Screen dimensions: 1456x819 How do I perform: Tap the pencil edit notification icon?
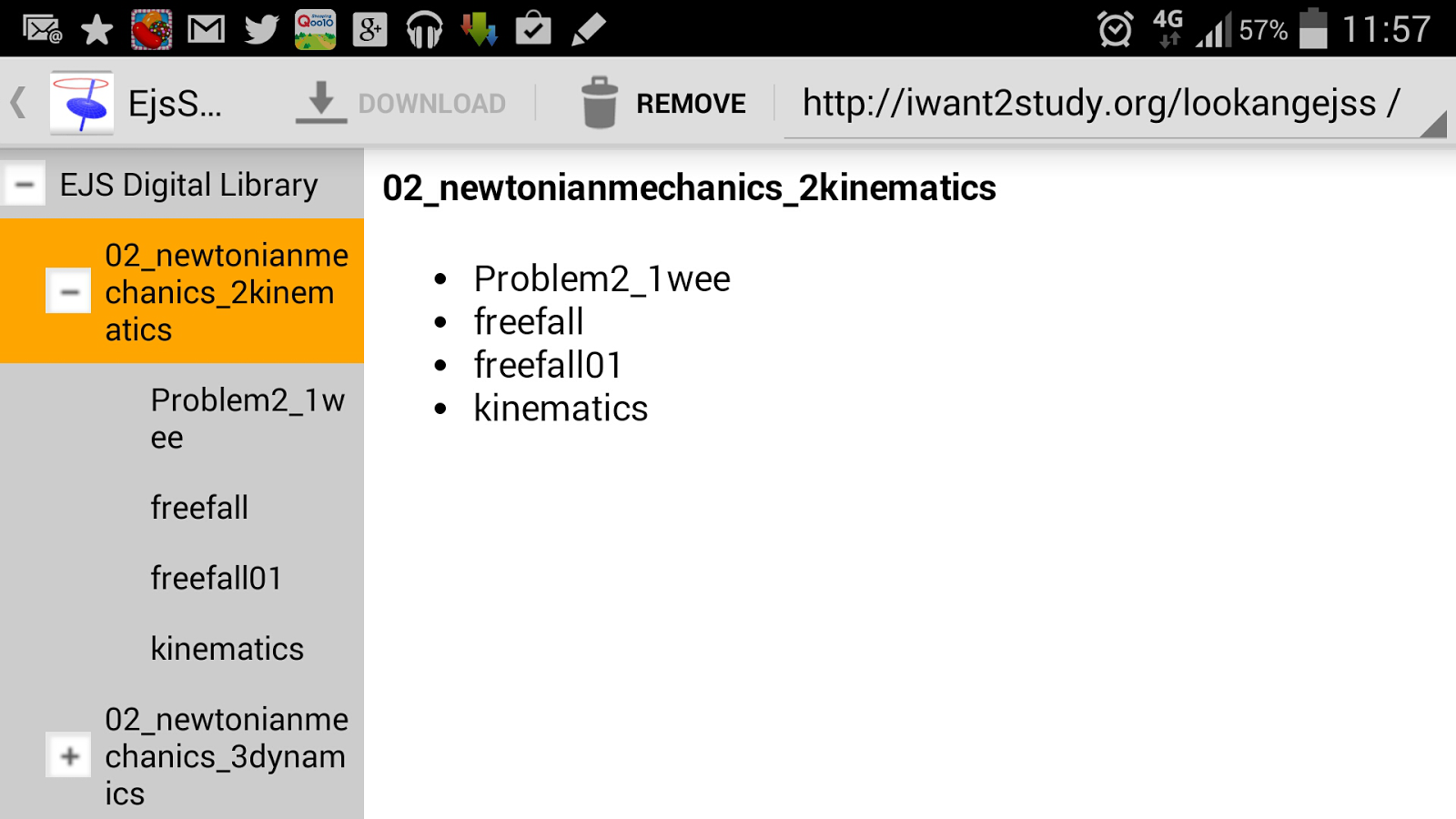pyautogui.click(x=588, y=28)
